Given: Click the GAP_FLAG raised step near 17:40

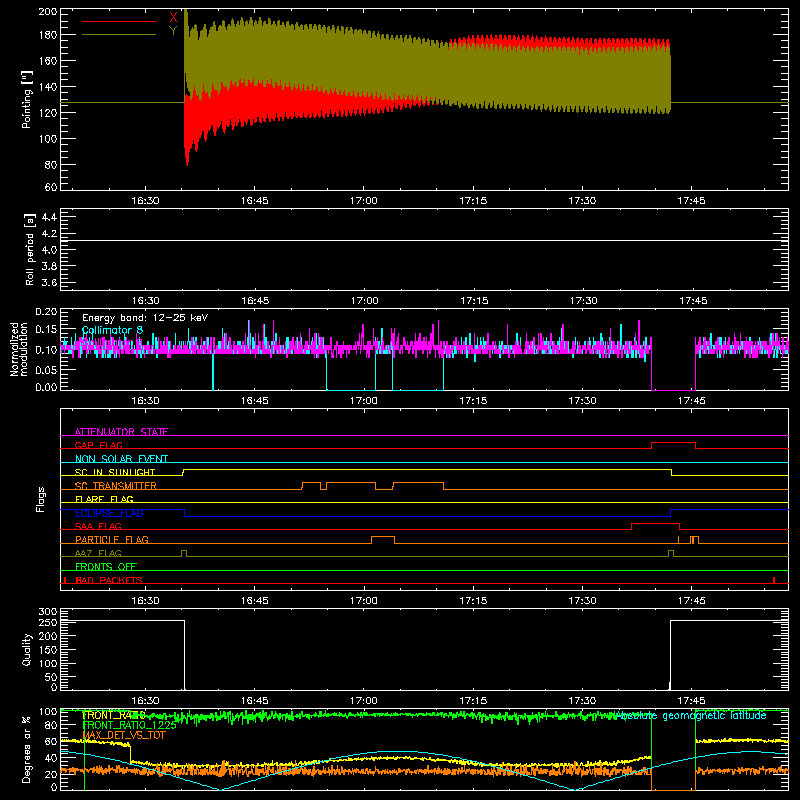Looking at the screenshot, I should pos(673,443).
